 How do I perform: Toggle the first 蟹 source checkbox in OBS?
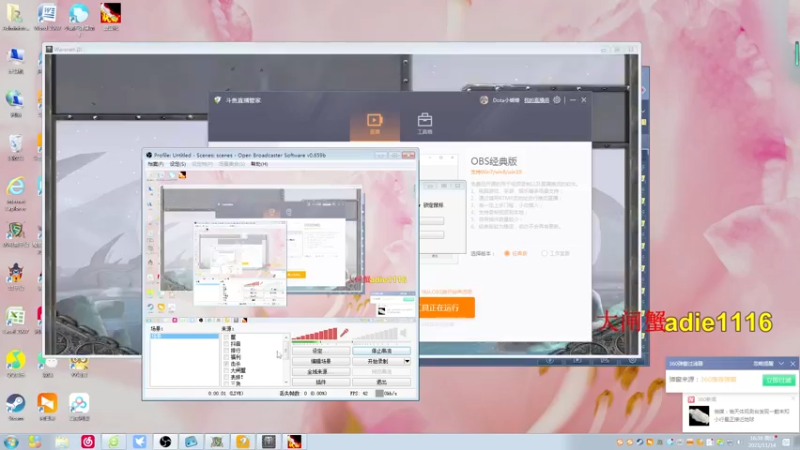click(x=226, y=337)
